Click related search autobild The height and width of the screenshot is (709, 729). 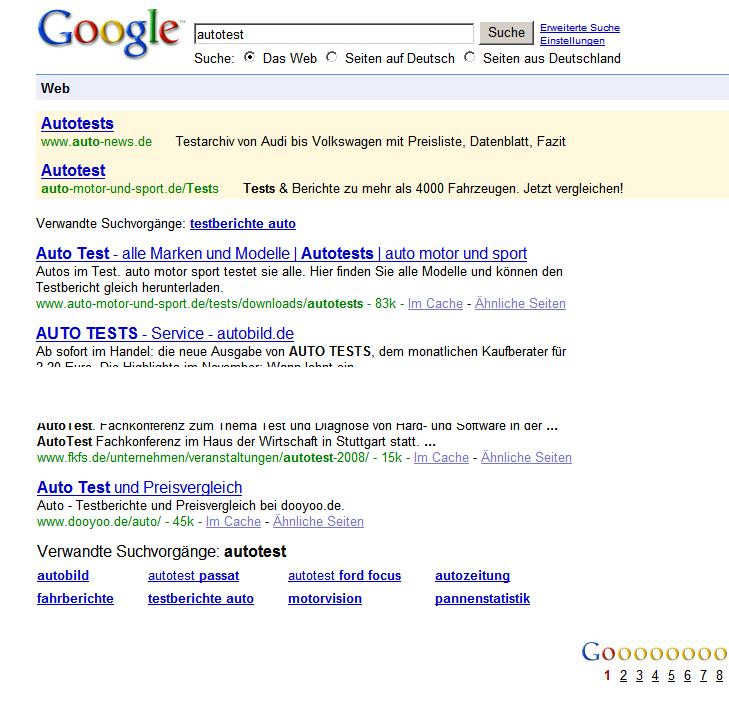(63, 576)
